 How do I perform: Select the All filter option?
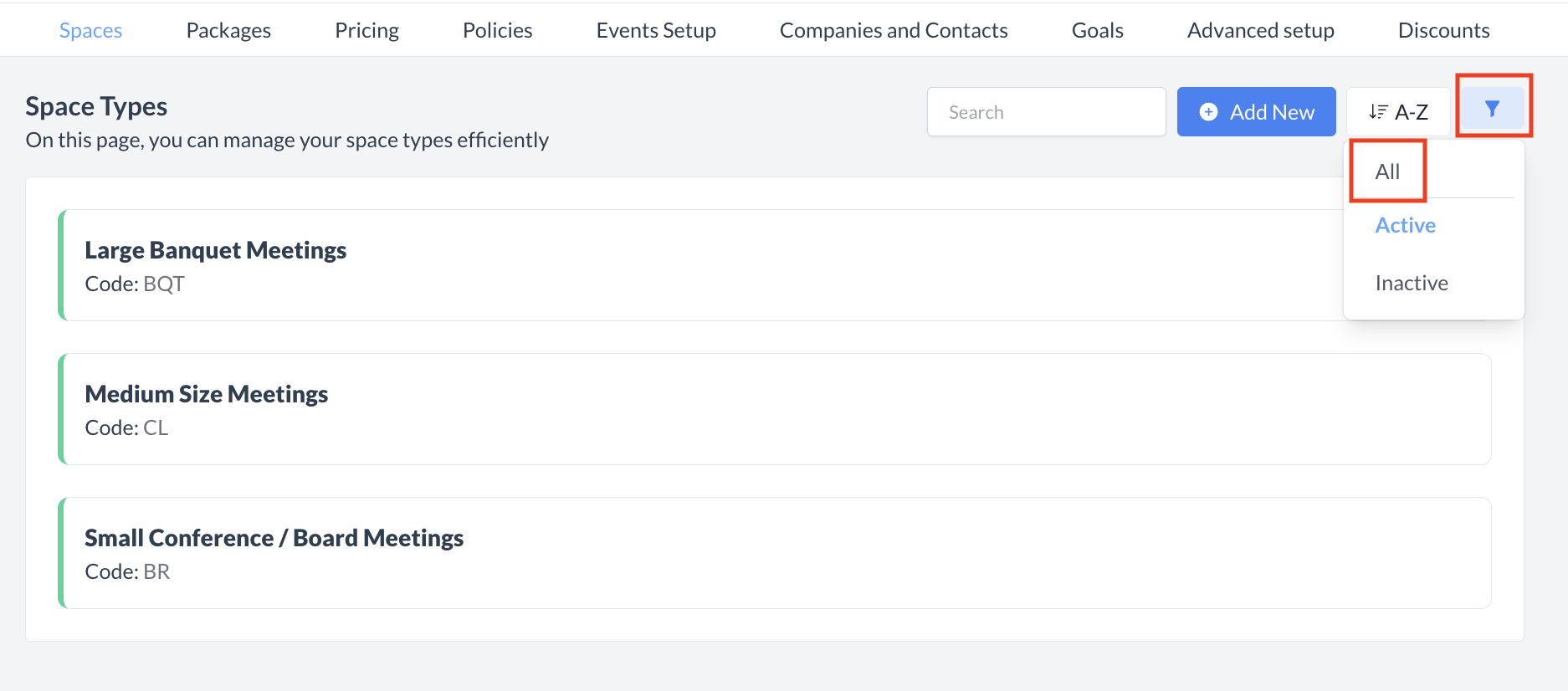1387,171
